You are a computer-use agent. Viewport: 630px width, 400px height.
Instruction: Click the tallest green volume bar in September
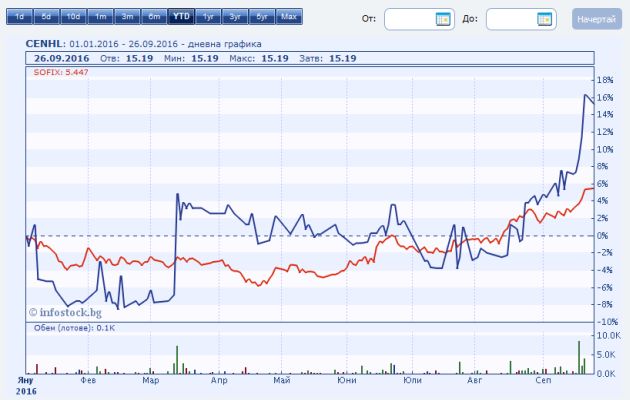tap(579, 357)
